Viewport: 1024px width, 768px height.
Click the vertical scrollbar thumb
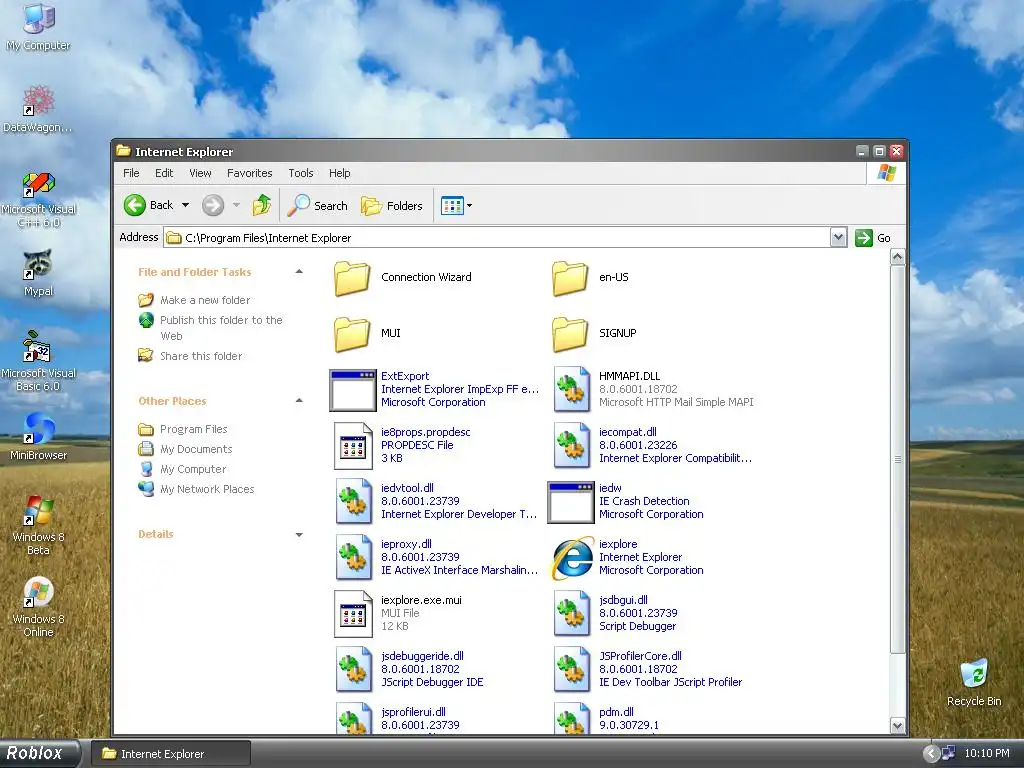897,459
